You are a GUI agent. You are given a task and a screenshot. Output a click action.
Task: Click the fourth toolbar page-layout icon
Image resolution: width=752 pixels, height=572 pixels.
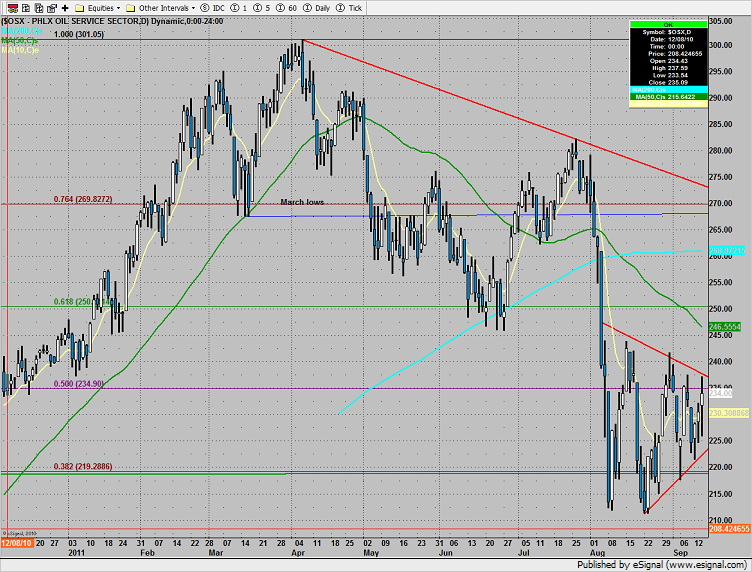point(51,8)
